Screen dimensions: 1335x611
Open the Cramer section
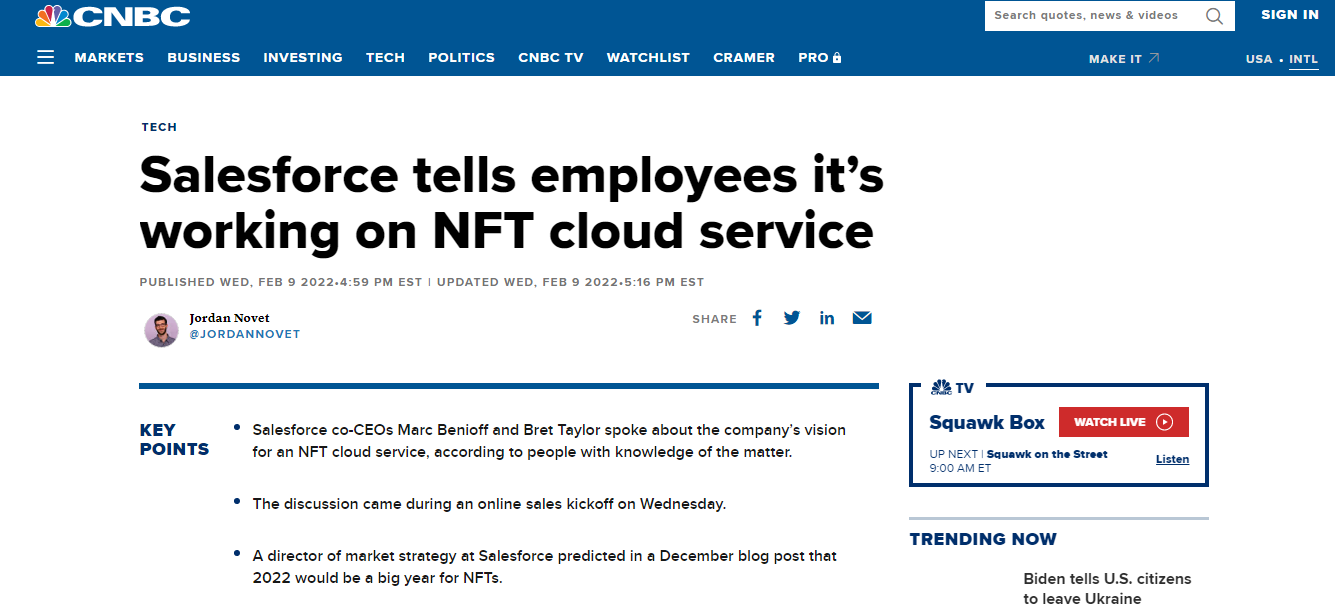744,58
